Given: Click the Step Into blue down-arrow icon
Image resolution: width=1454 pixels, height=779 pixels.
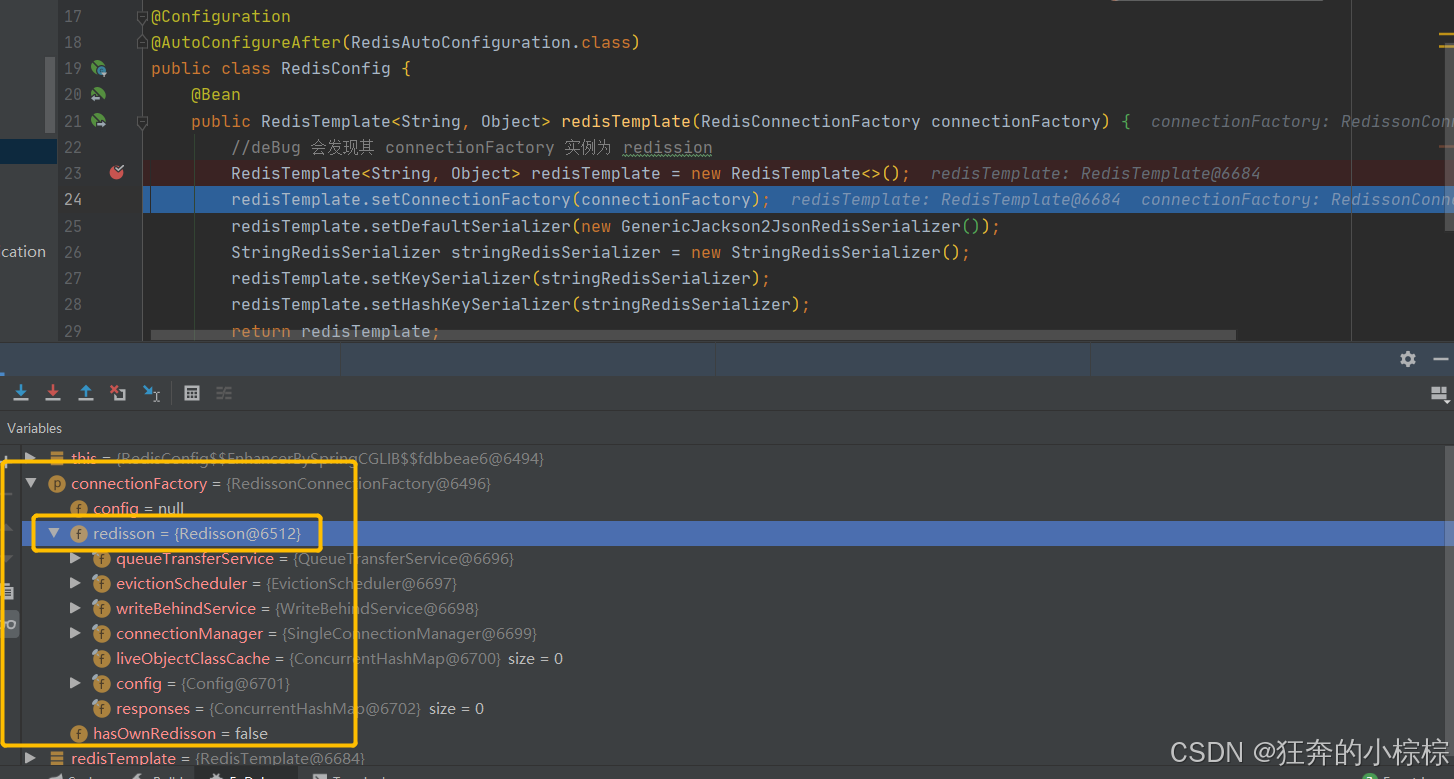Looking at the screenshot, I should (20, 393).
